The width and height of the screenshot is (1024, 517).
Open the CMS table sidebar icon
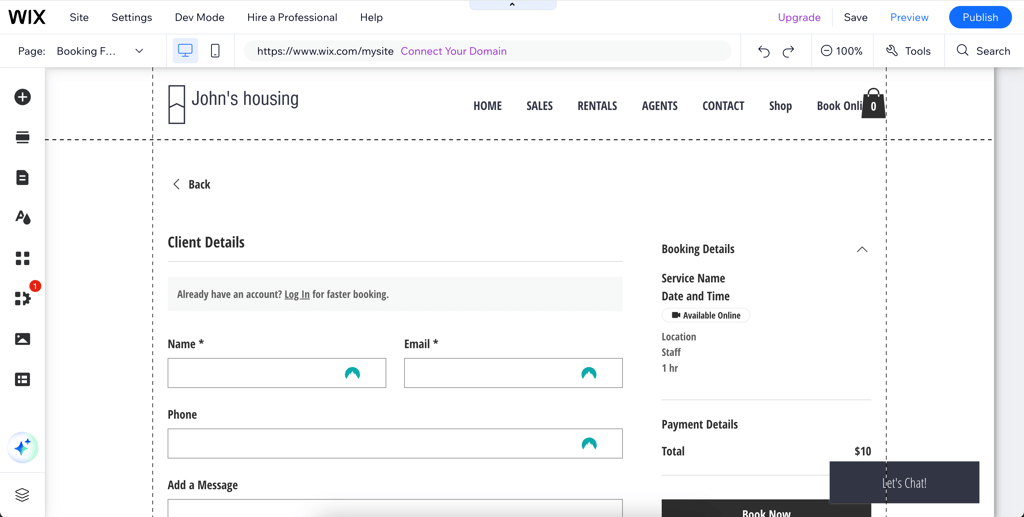(22, 379)
